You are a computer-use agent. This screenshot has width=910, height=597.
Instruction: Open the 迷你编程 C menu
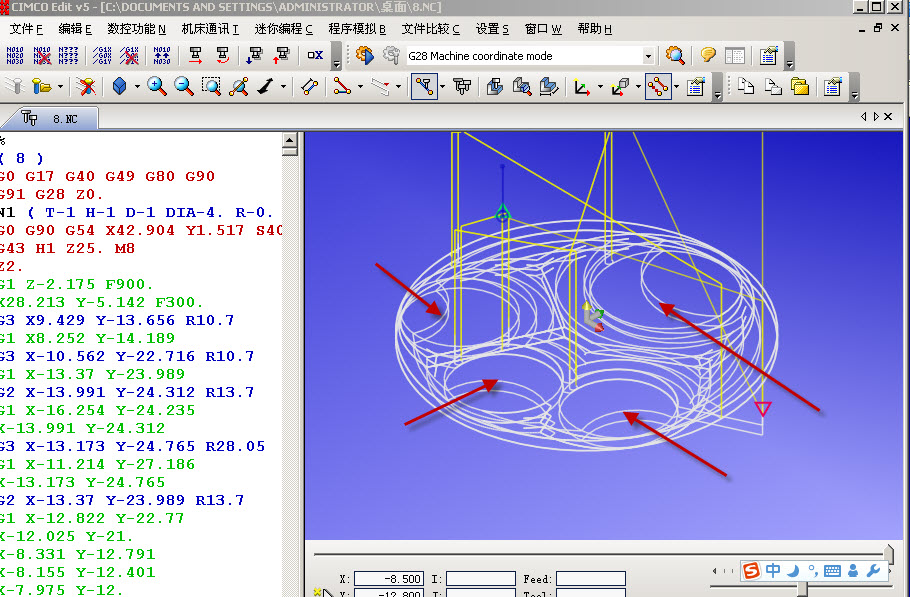283,29
